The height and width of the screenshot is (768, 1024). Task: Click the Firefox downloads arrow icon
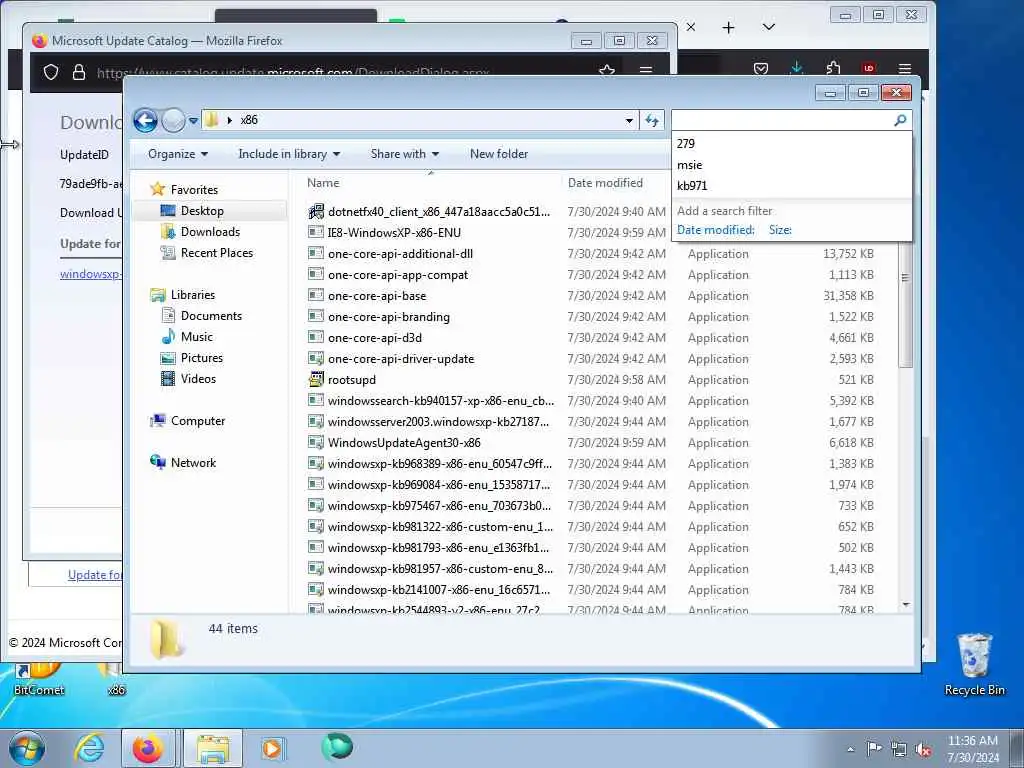tap(797, 68)
